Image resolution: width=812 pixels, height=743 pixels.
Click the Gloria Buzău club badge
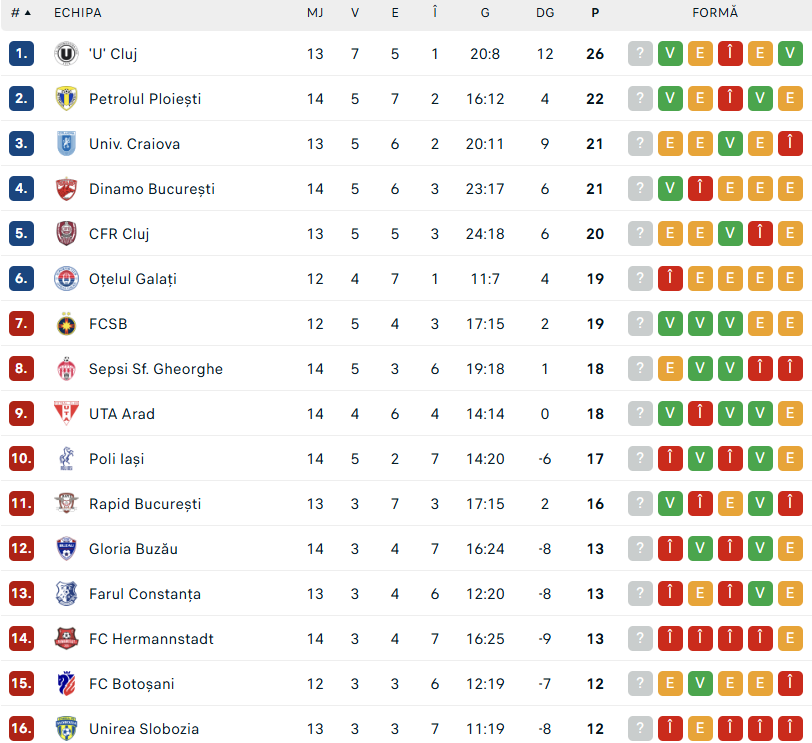[x=66, y=549]
